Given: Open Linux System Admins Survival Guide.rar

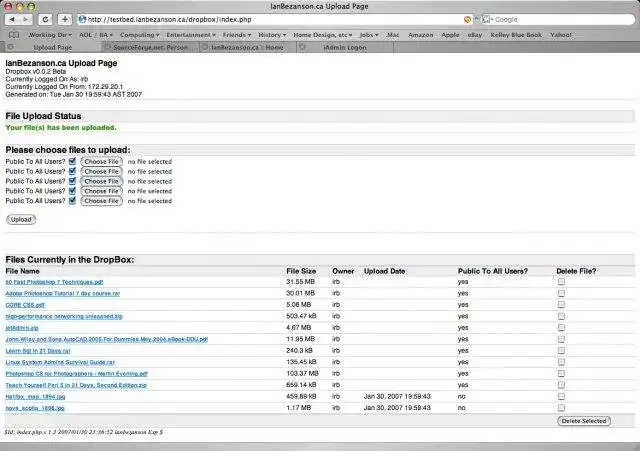Looking at the screenshot, I should tap(60, 362).
